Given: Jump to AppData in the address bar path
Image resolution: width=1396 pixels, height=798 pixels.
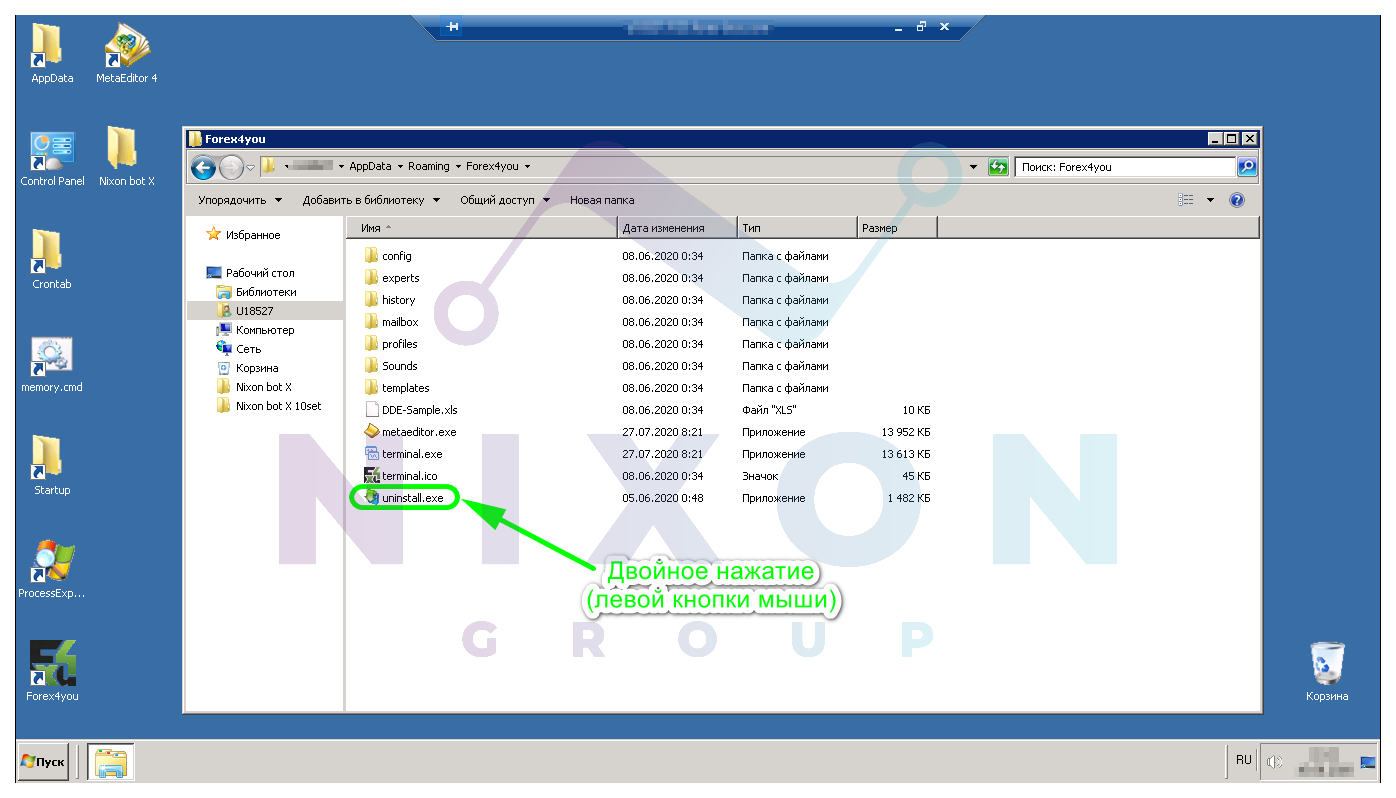Looking at the screenshot, I should 371,167.
